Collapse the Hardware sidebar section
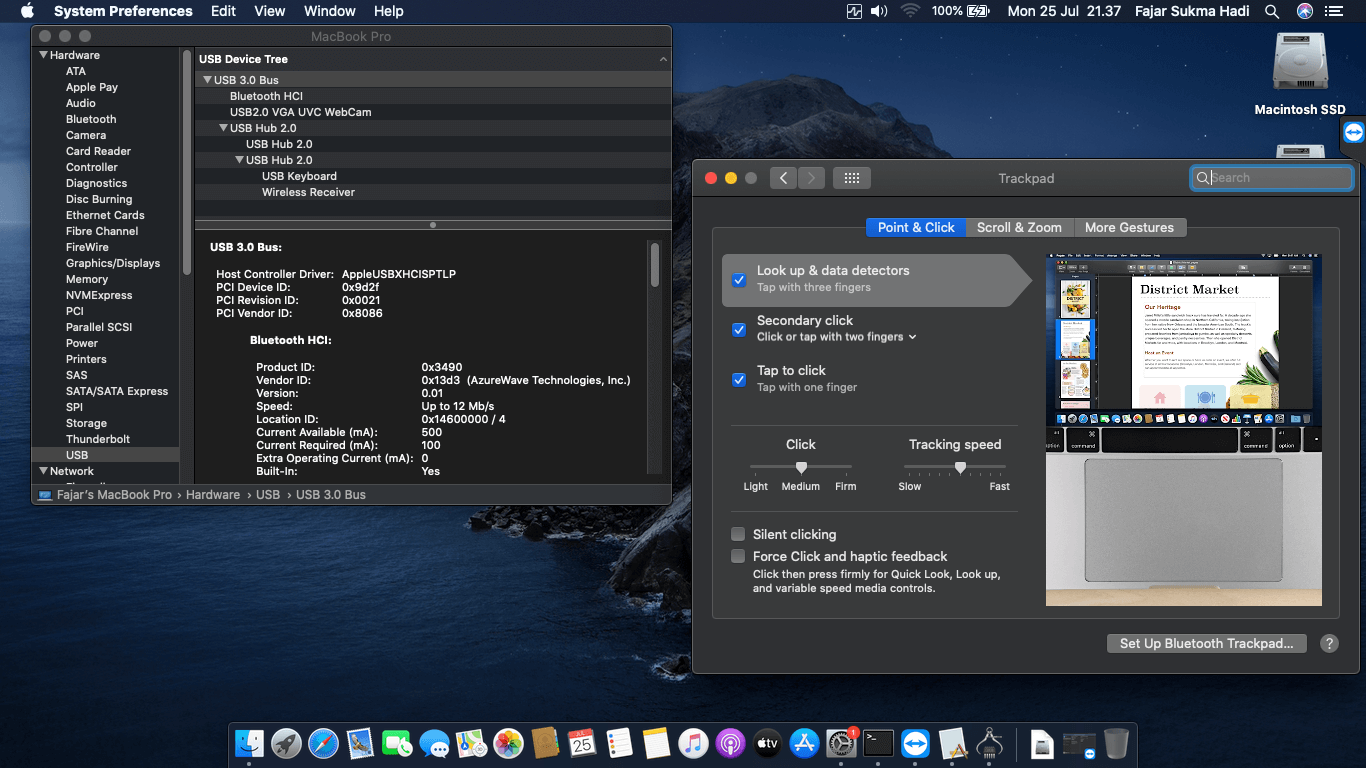The width and height of the screenshot is (1366, 768). pos(43,55)
